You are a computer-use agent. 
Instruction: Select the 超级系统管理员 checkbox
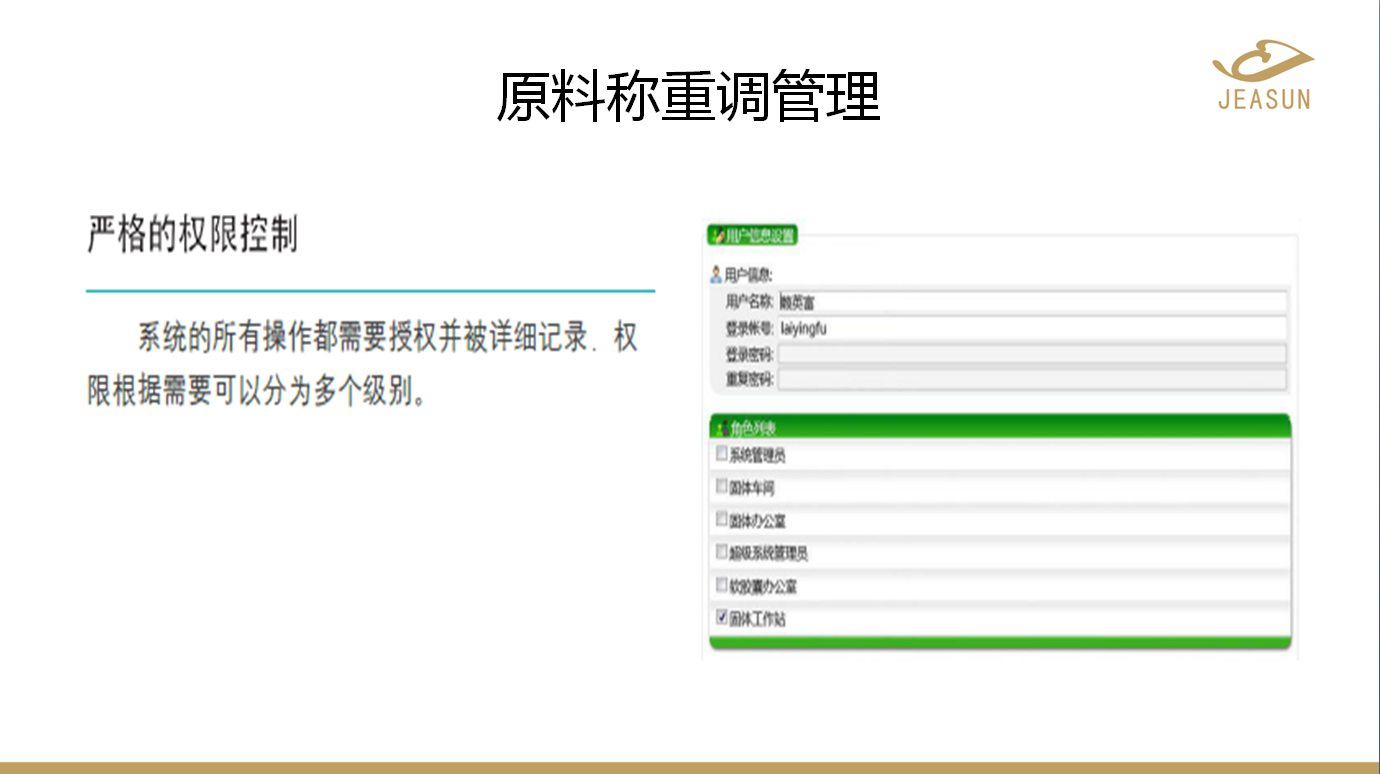[x=721, y=552]
